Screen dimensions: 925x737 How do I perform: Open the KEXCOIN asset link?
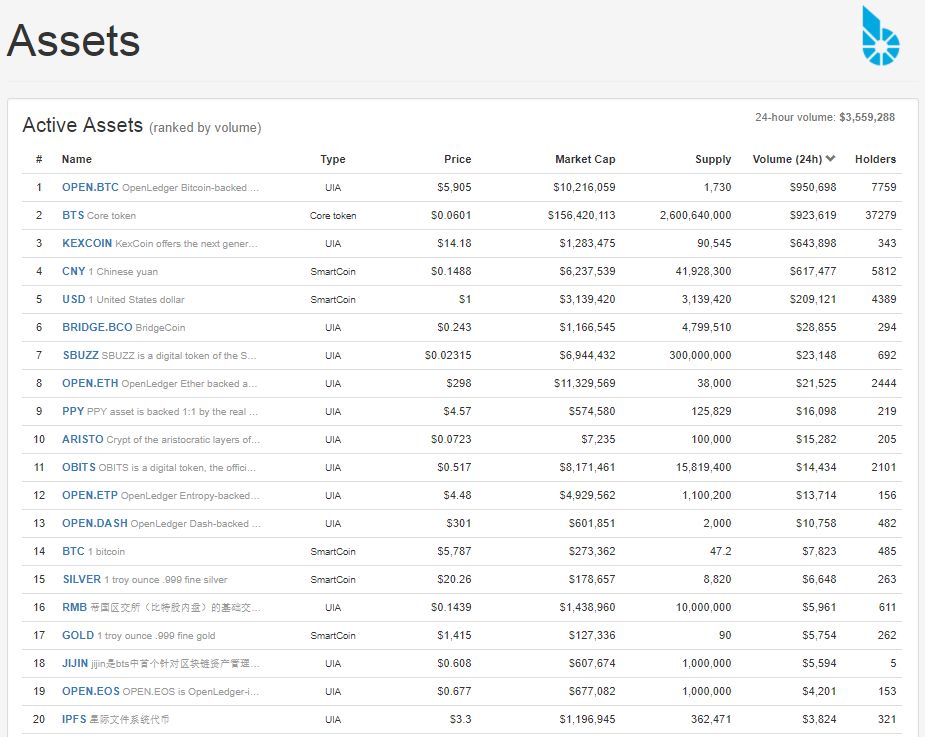point(87,243)
